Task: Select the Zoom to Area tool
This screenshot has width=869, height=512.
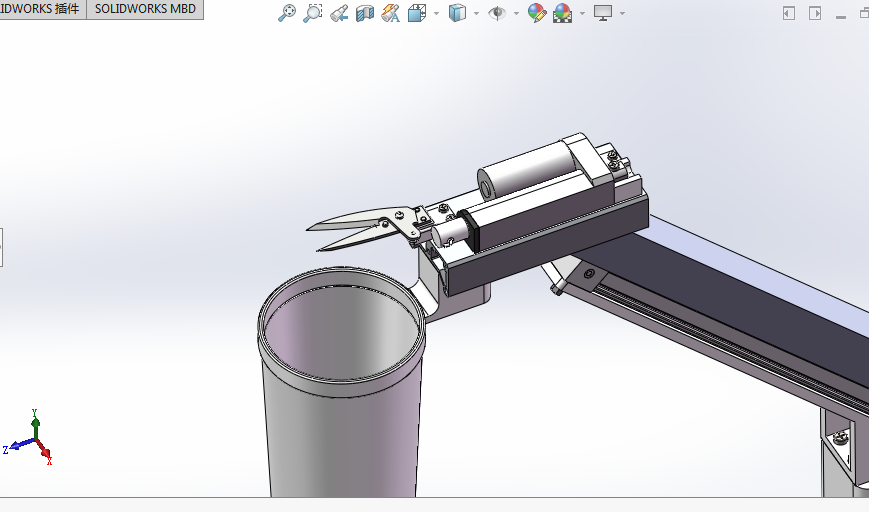Action: click(313, 13)
